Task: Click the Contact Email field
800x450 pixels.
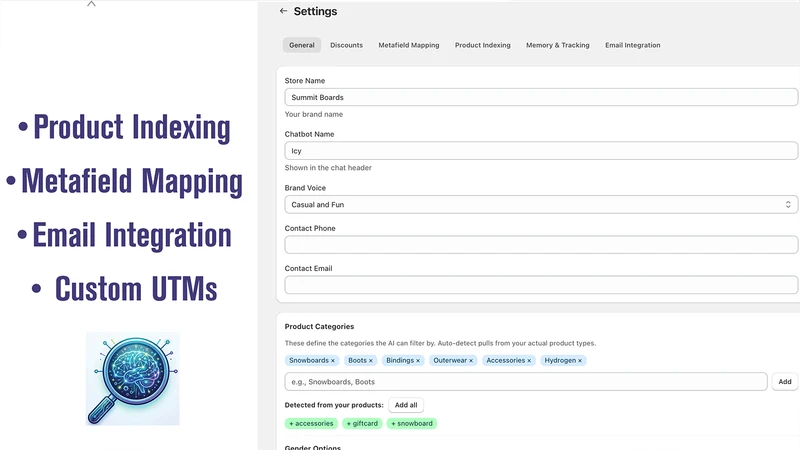Action: (x=541, y=285)
